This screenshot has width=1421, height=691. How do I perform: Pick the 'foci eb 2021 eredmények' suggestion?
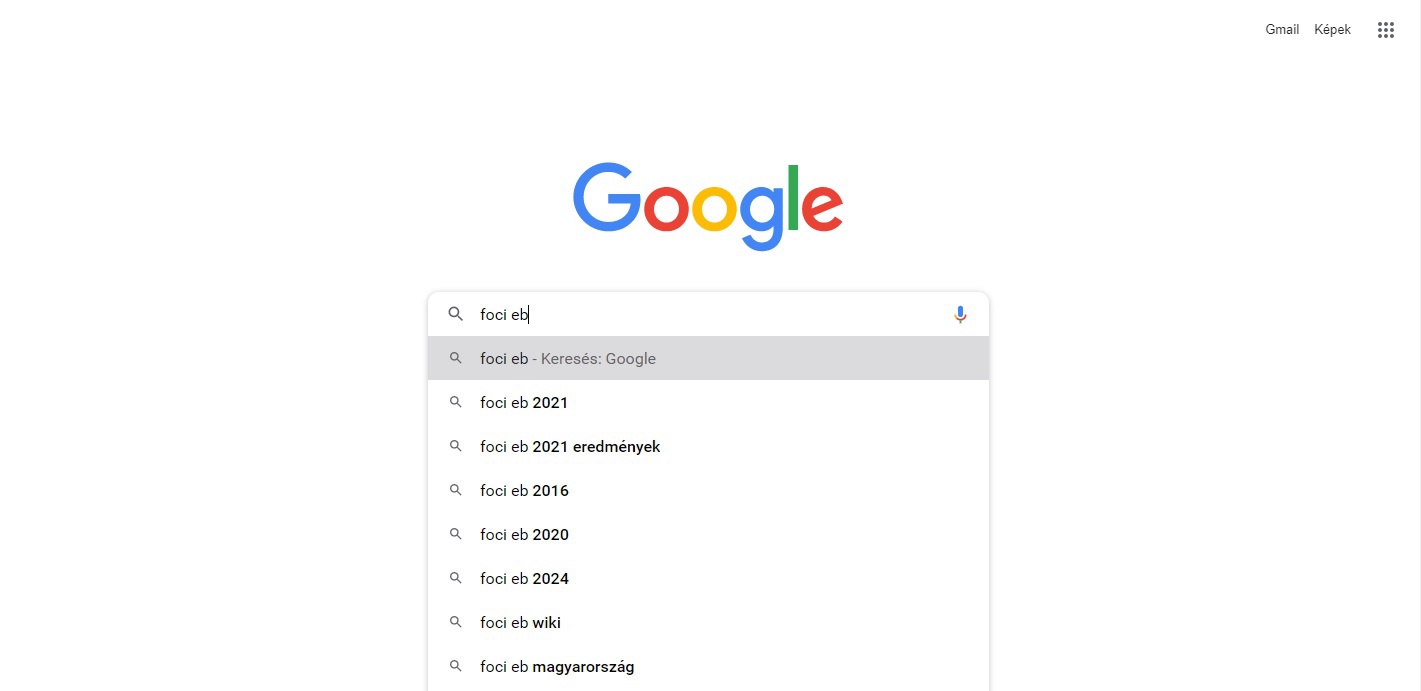coord(708,446)
